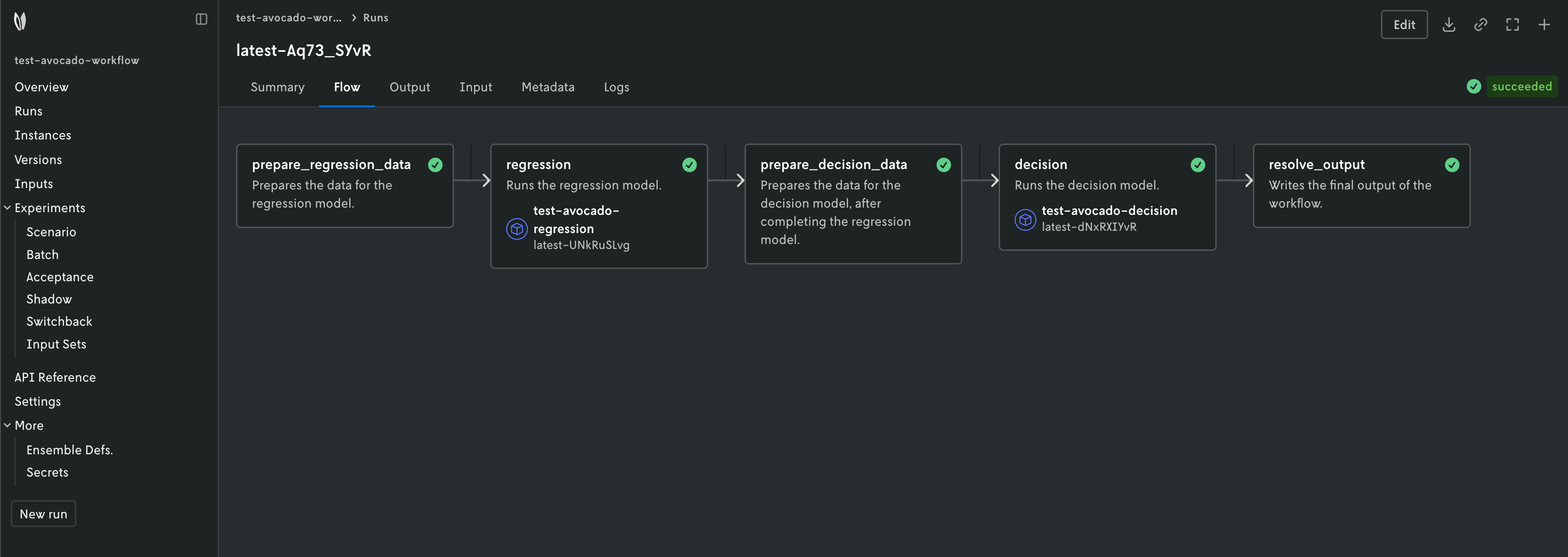Select the prepare_decision_data step card
1568x557 pixels.
click(x=853, y=204)
